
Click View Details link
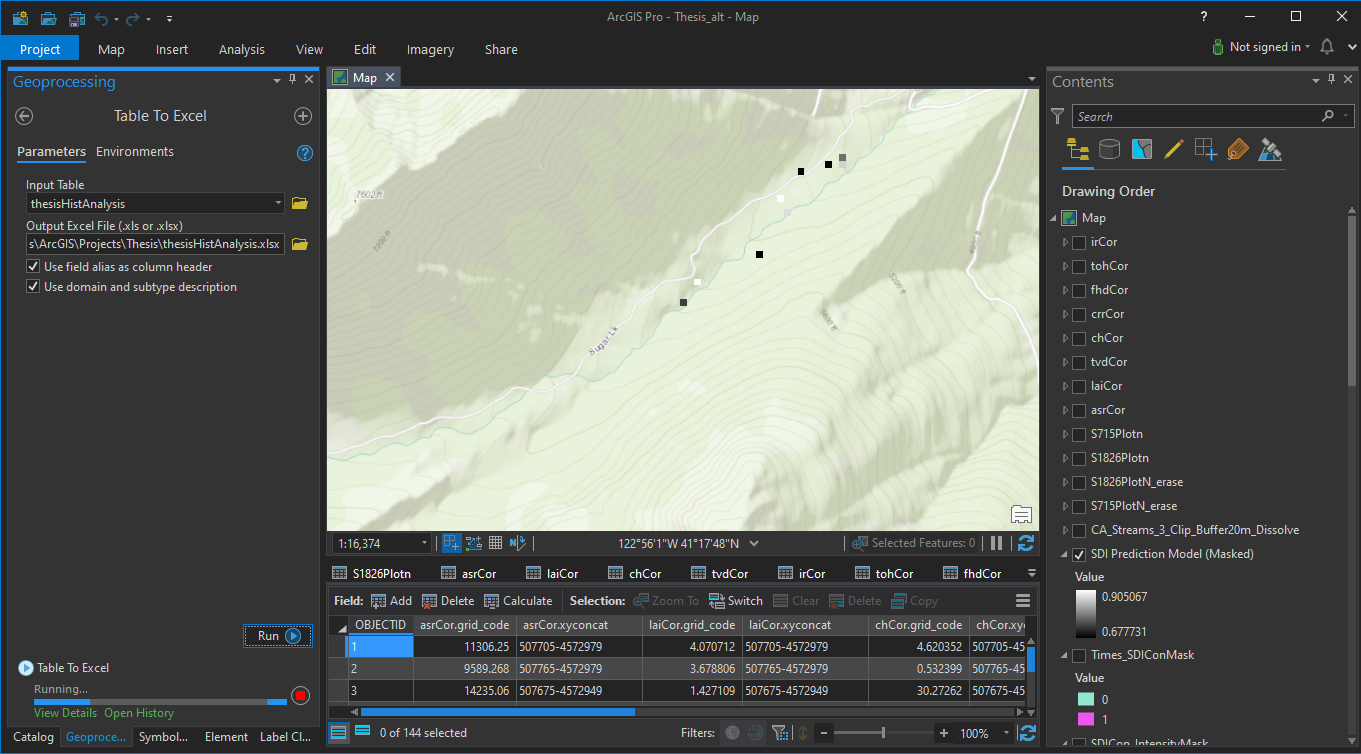[65, 713]
